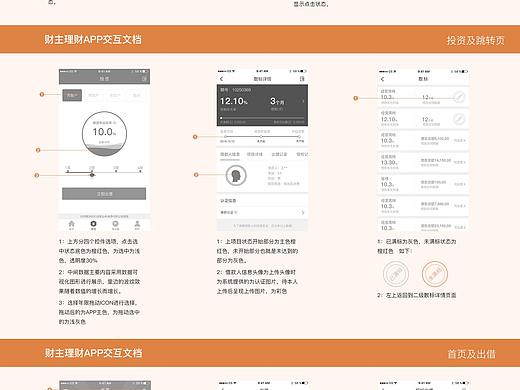This screenshot has height=390, width=520.
Task: Click the 首页及出借 section heading
Action: (x=472, y=354)
